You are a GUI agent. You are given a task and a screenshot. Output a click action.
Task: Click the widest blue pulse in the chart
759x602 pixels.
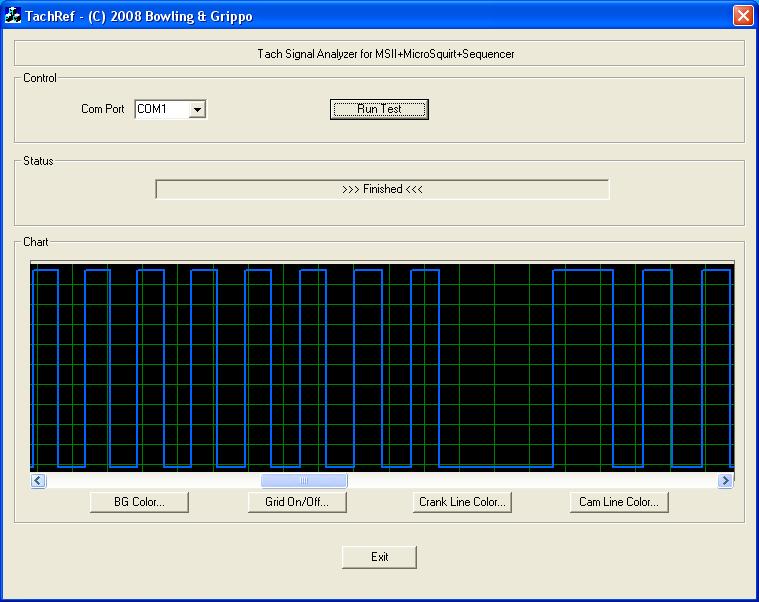tap(583, 270)
